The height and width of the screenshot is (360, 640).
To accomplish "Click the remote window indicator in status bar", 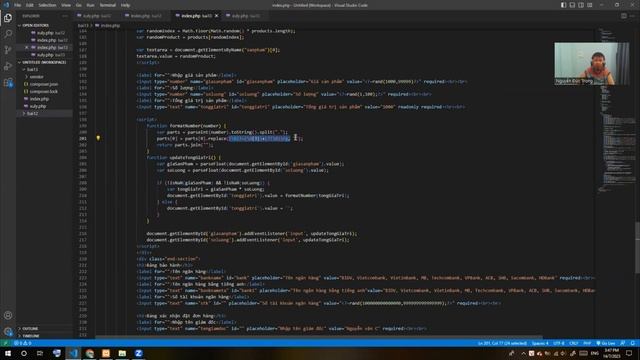I will coord(5,343).
